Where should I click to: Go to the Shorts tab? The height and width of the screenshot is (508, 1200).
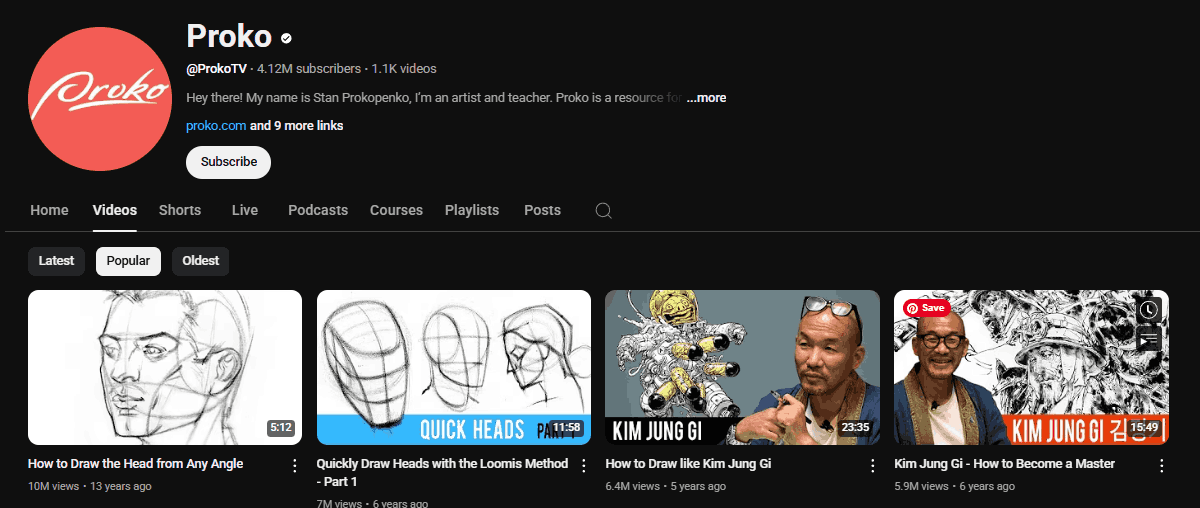tap(180, 210)
